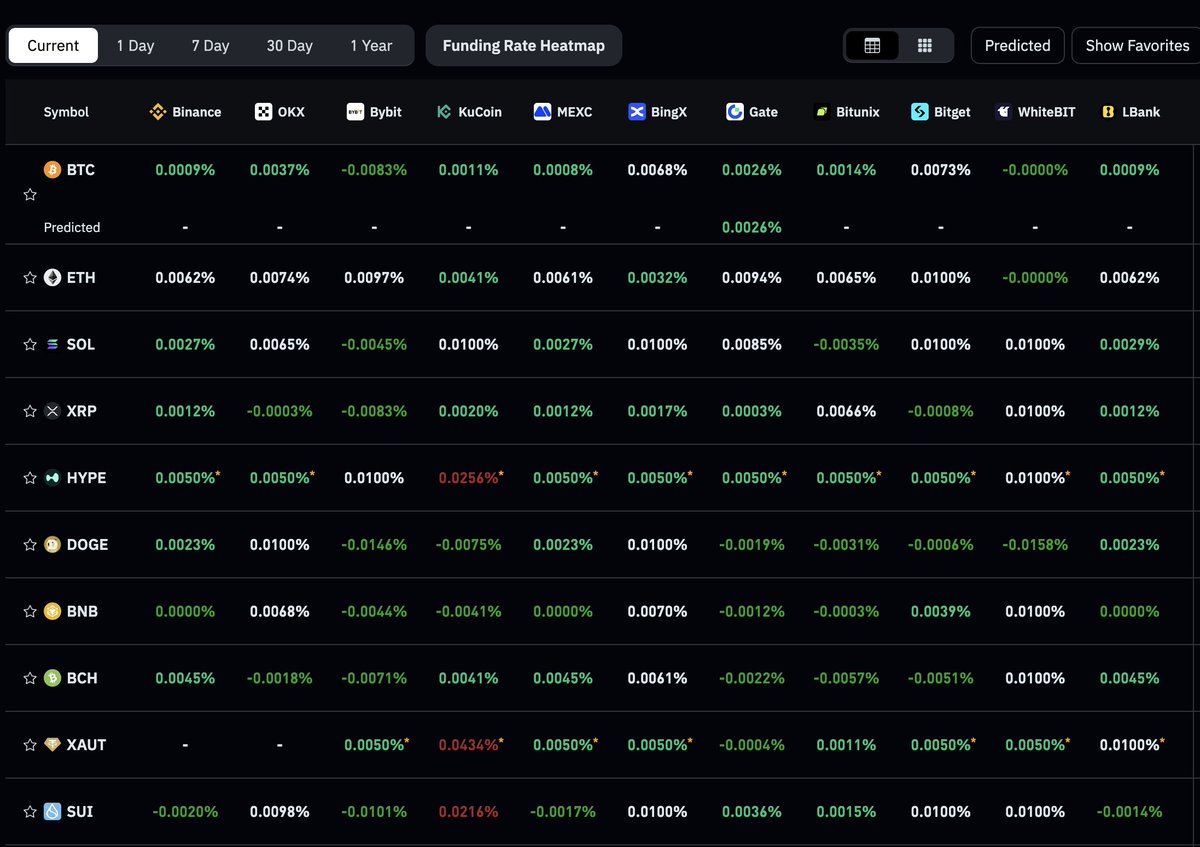Switch to table list view icon

(872, 46)
